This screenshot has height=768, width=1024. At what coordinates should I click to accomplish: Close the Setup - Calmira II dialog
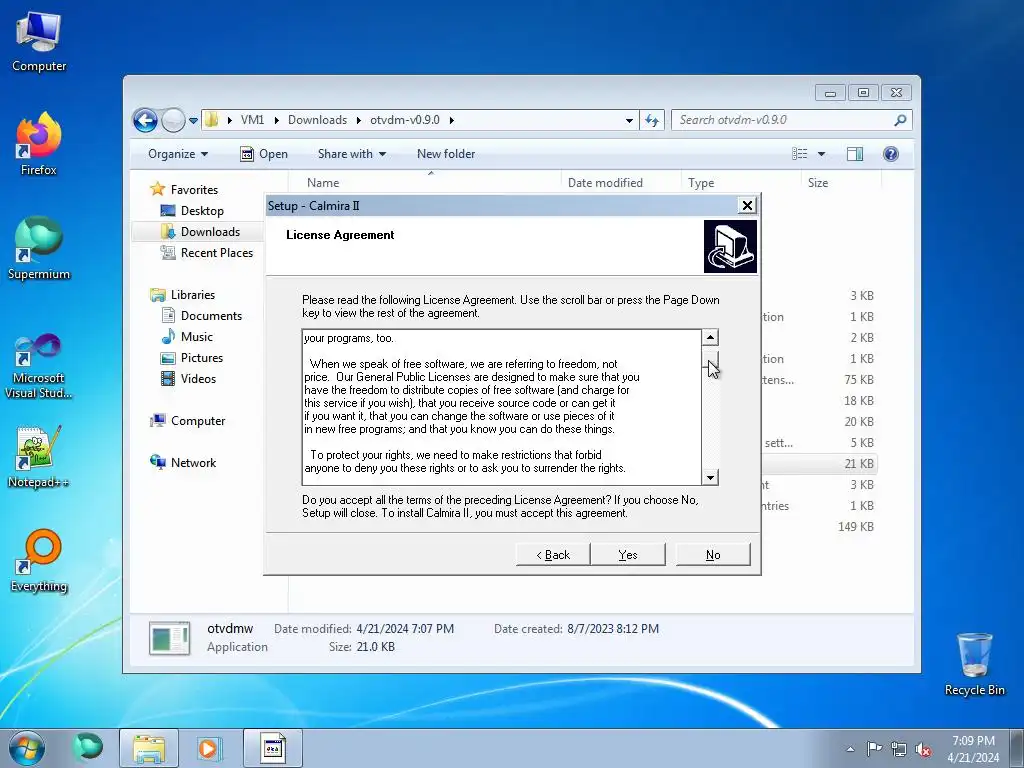[747, 206]
